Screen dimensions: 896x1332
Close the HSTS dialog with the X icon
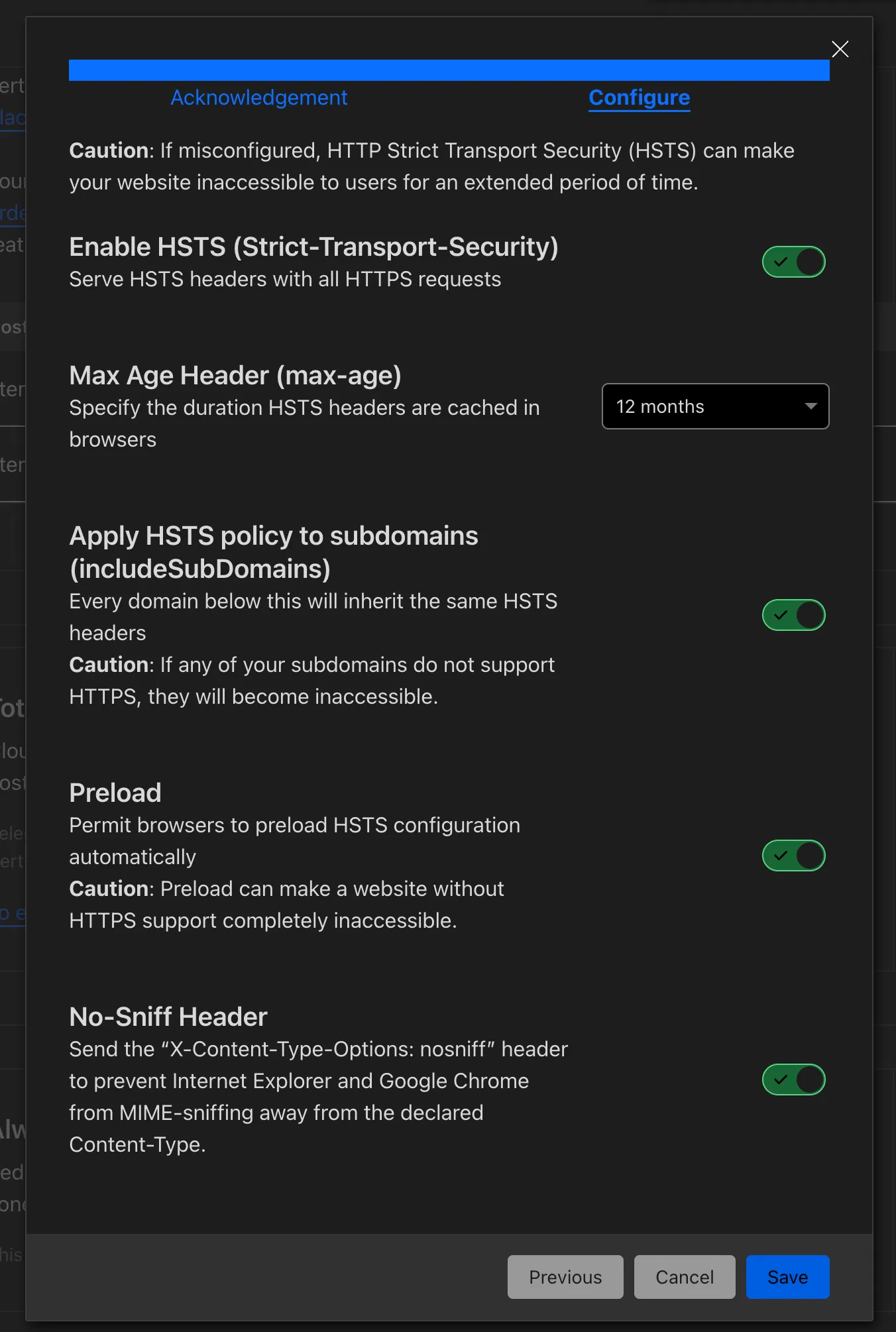(x=840, y=49)
